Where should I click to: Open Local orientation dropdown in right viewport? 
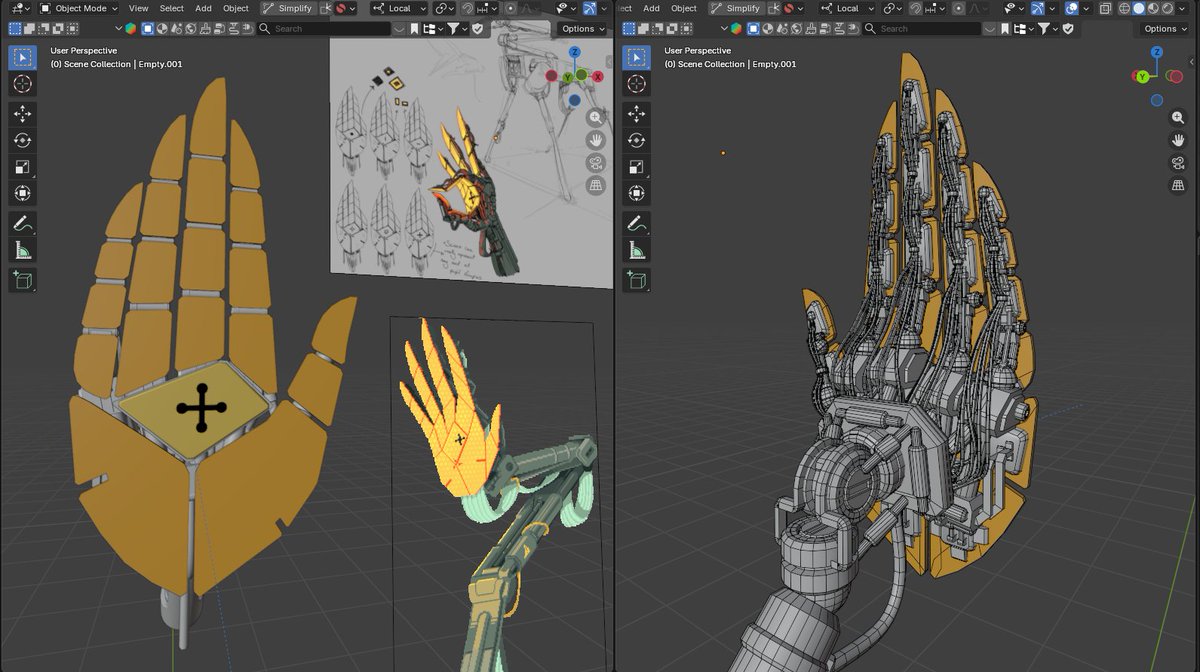coord(847,8)
